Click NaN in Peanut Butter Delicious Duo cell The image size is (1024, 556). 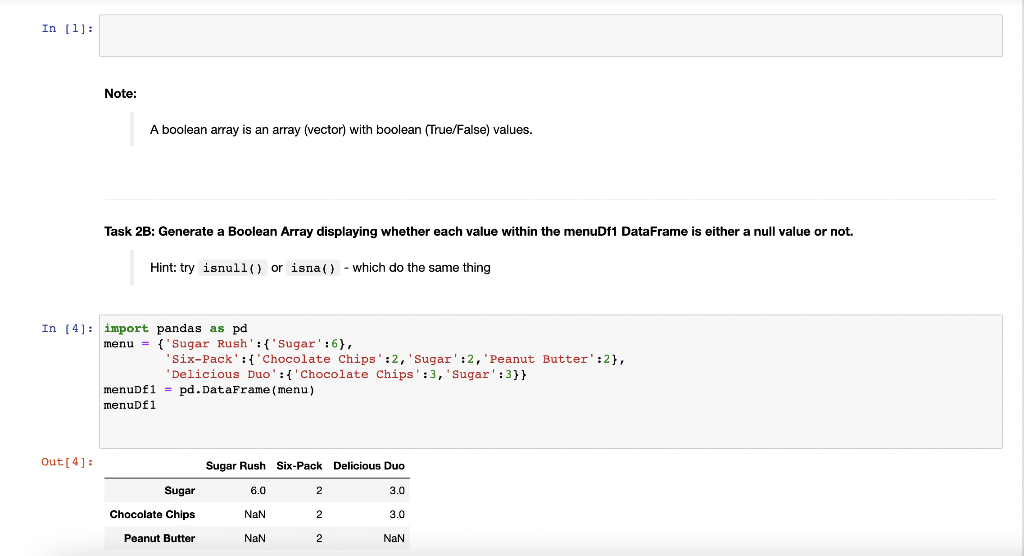[x=394, y=538]
